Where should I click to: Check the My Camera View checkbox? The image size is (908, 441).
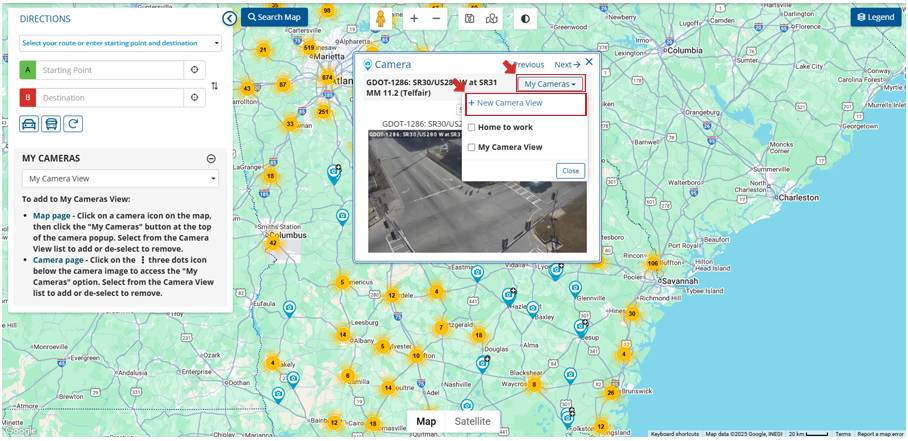pyautogui.click(x=472, y=147)
